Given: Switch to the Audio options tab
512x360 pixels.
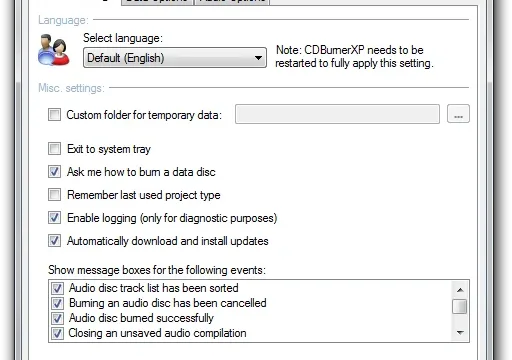Looking at the screenshot, I should (x=232, y=1).
